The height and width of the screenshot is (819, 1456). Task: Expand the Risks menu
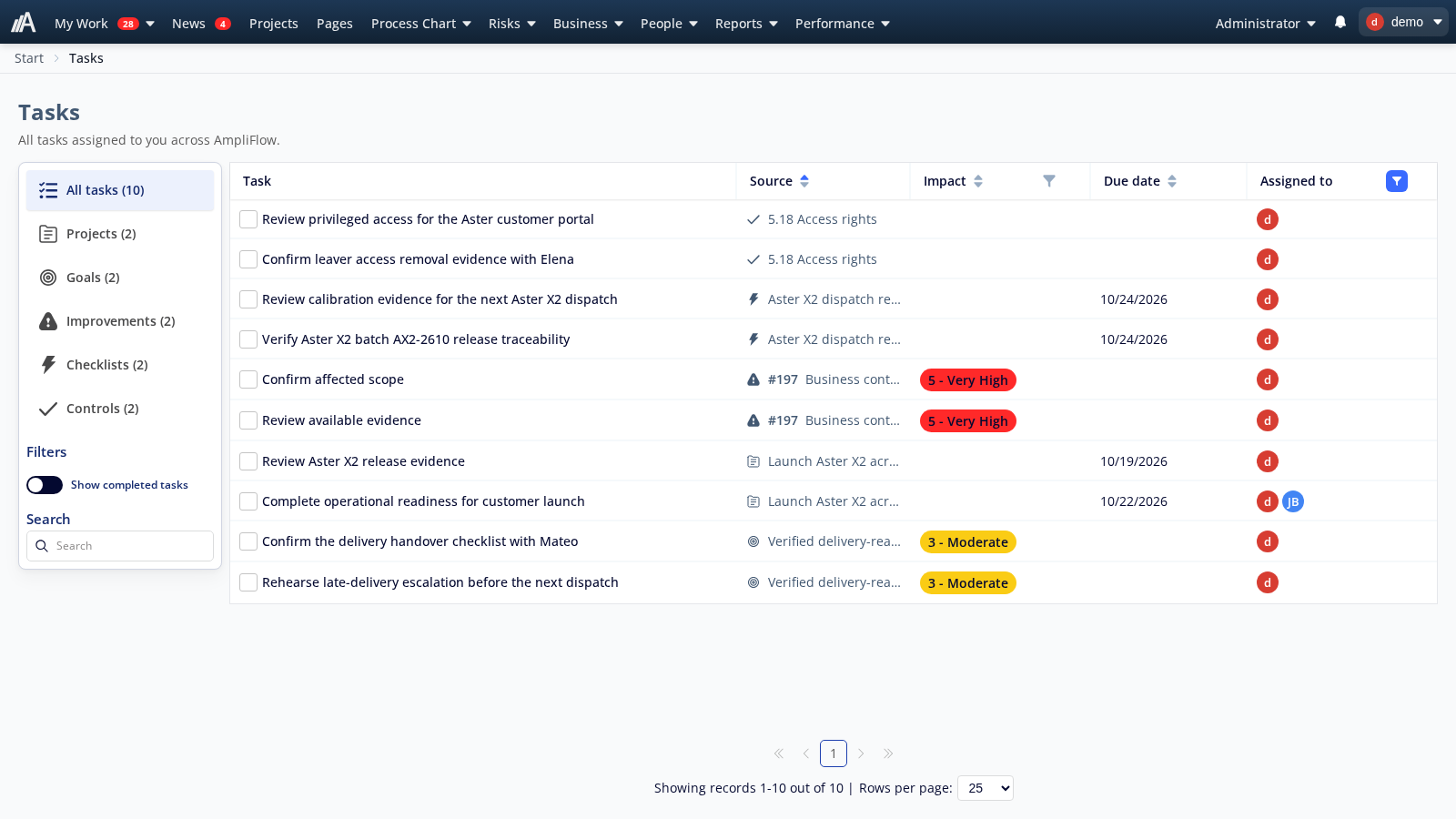pyautogui.click(x=512, y=24)
